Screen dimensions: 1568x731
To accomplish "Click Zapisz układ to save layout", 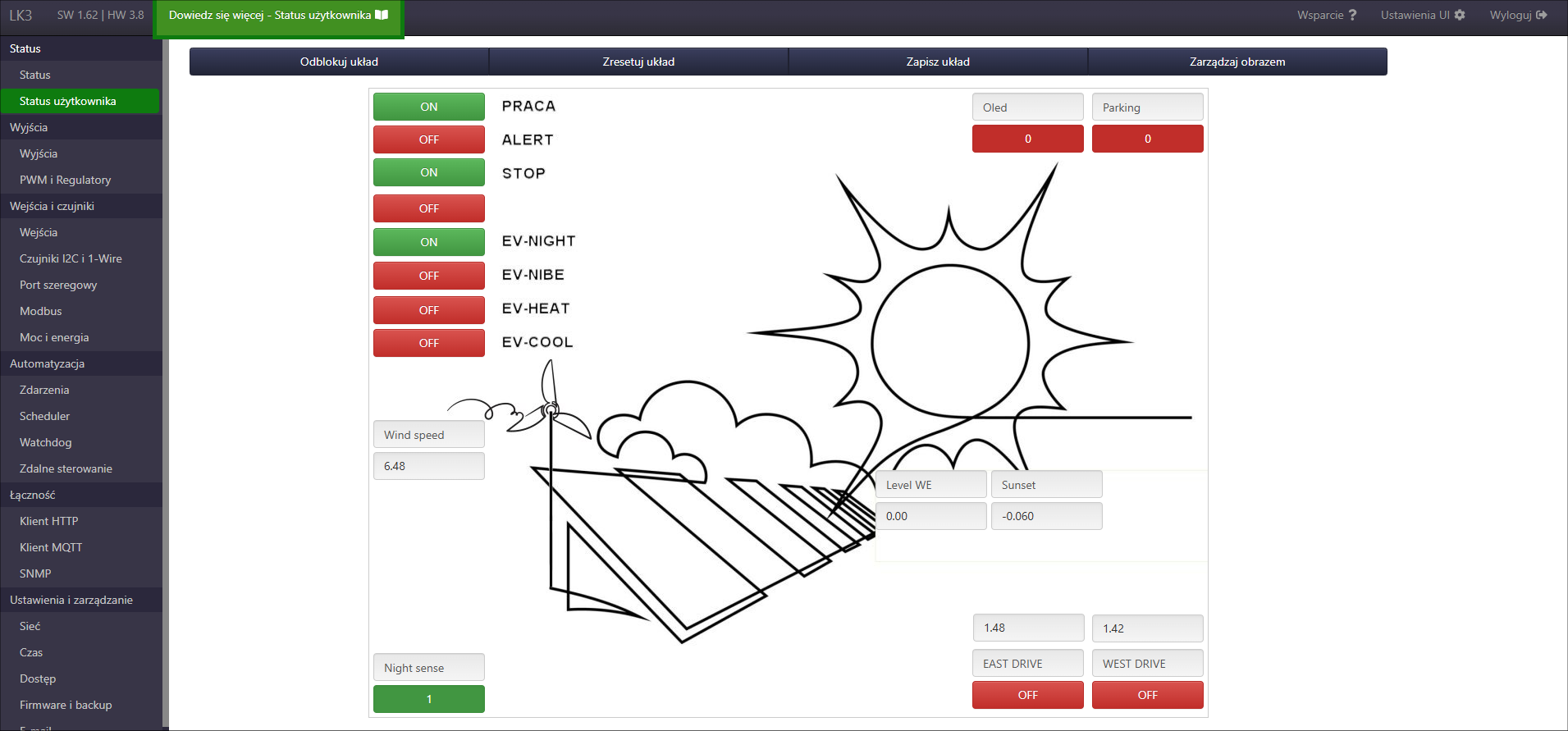I will pyautogui.click(x=938, y=62).
